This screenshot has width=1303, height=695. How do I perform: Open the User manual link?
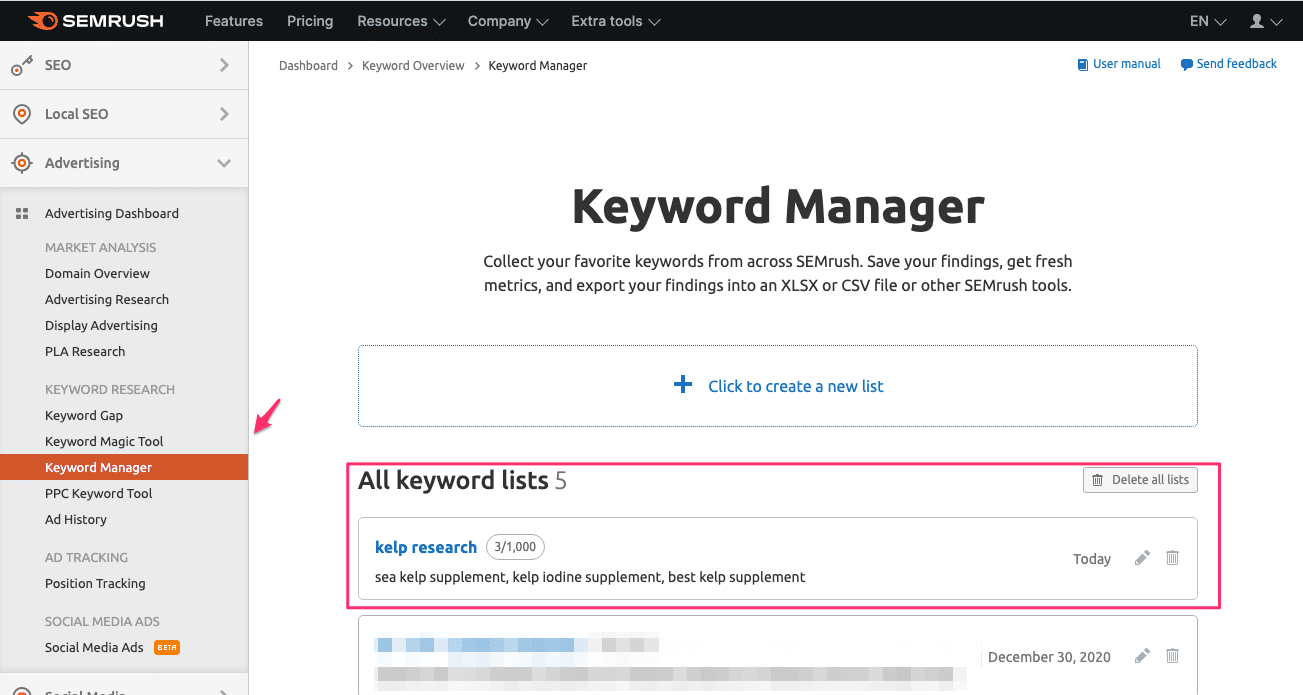(1127, 64)
